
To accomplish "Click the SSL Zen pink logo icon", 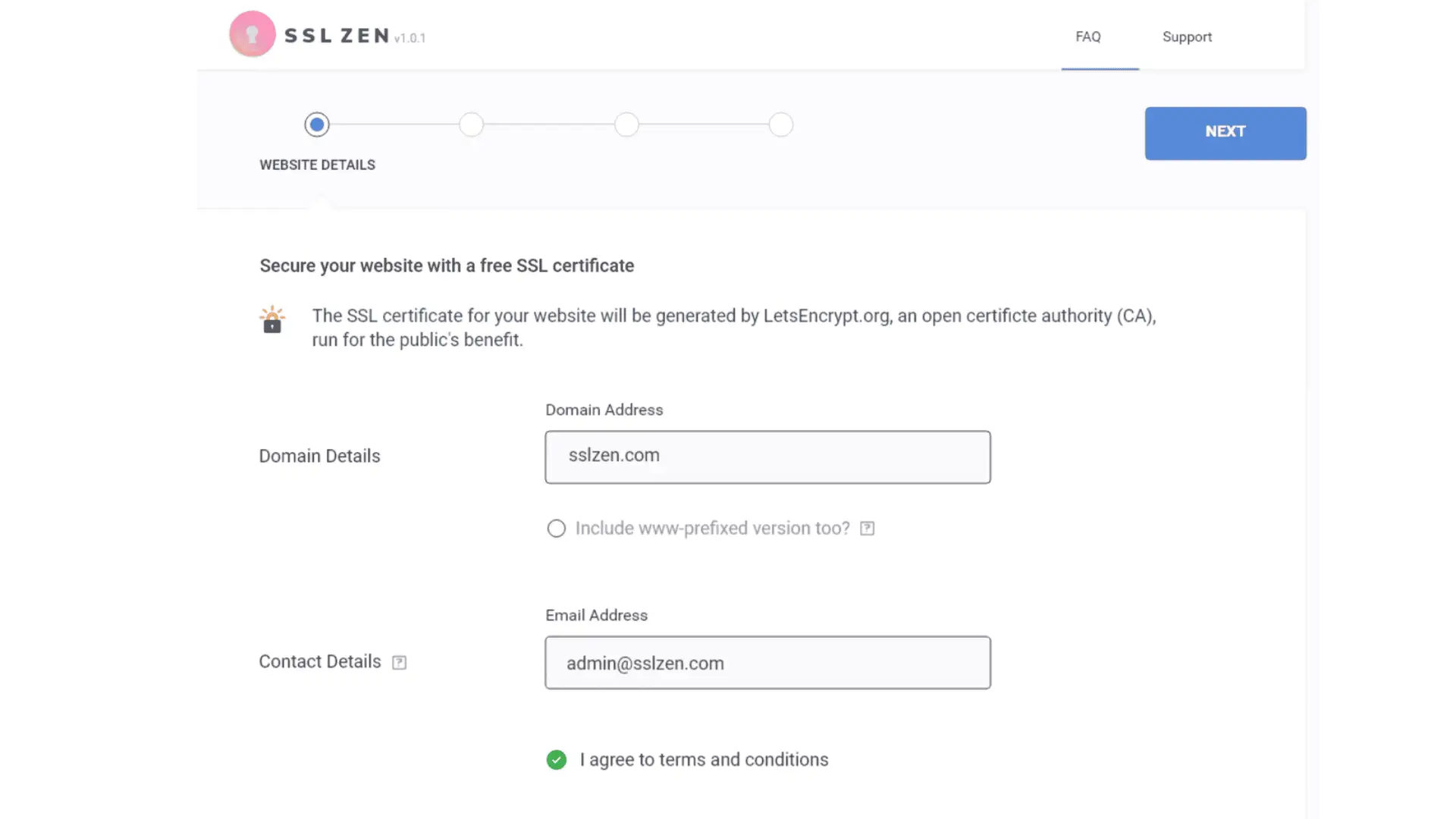I will point(253,34).
